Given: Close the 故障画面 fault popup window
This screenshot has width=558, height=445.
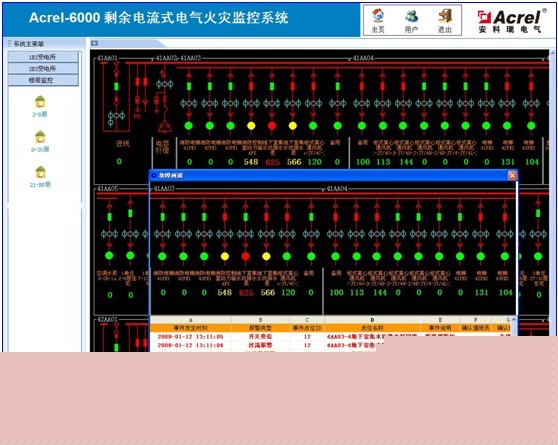Looking at the screenshot, I should [x=512, y=176].
